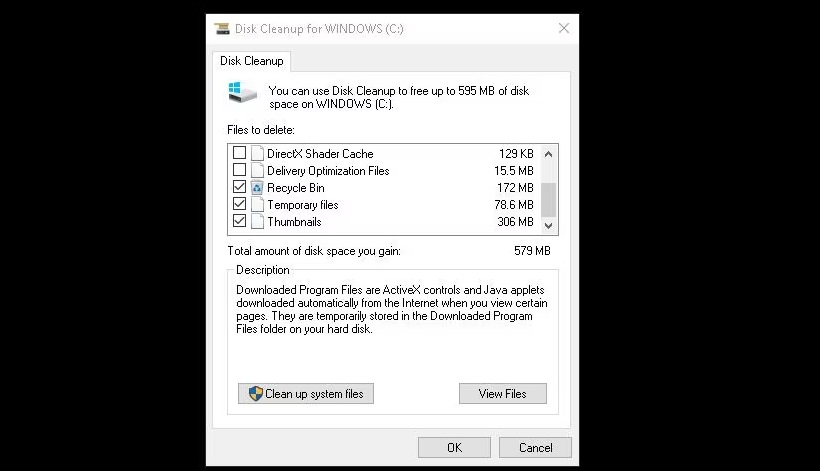The width and height of the screenshot is (820, 471).
Task: Click the list scroll down arrow
Action: coord(548,226)
